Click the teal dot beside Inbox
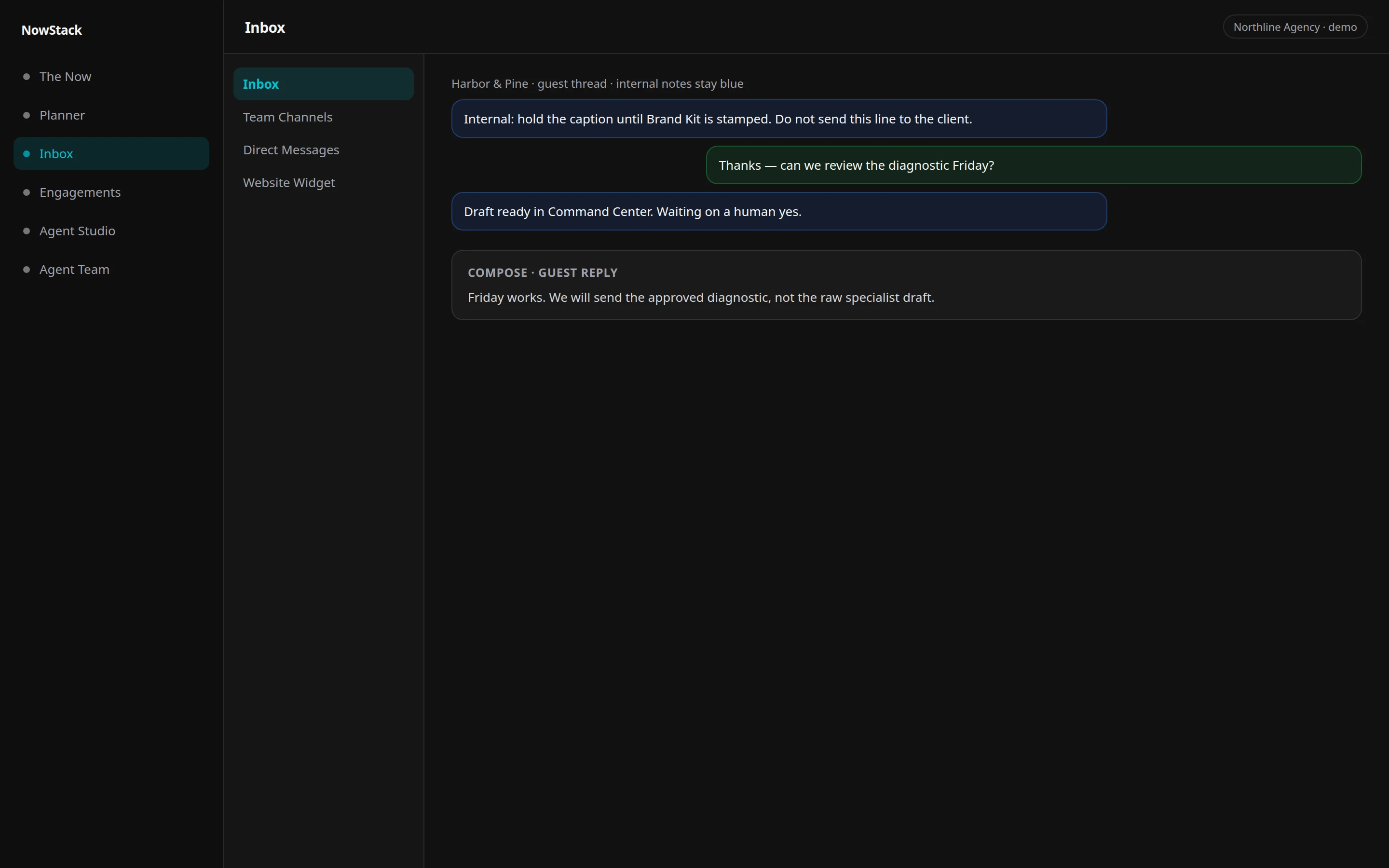 point(27,154)
